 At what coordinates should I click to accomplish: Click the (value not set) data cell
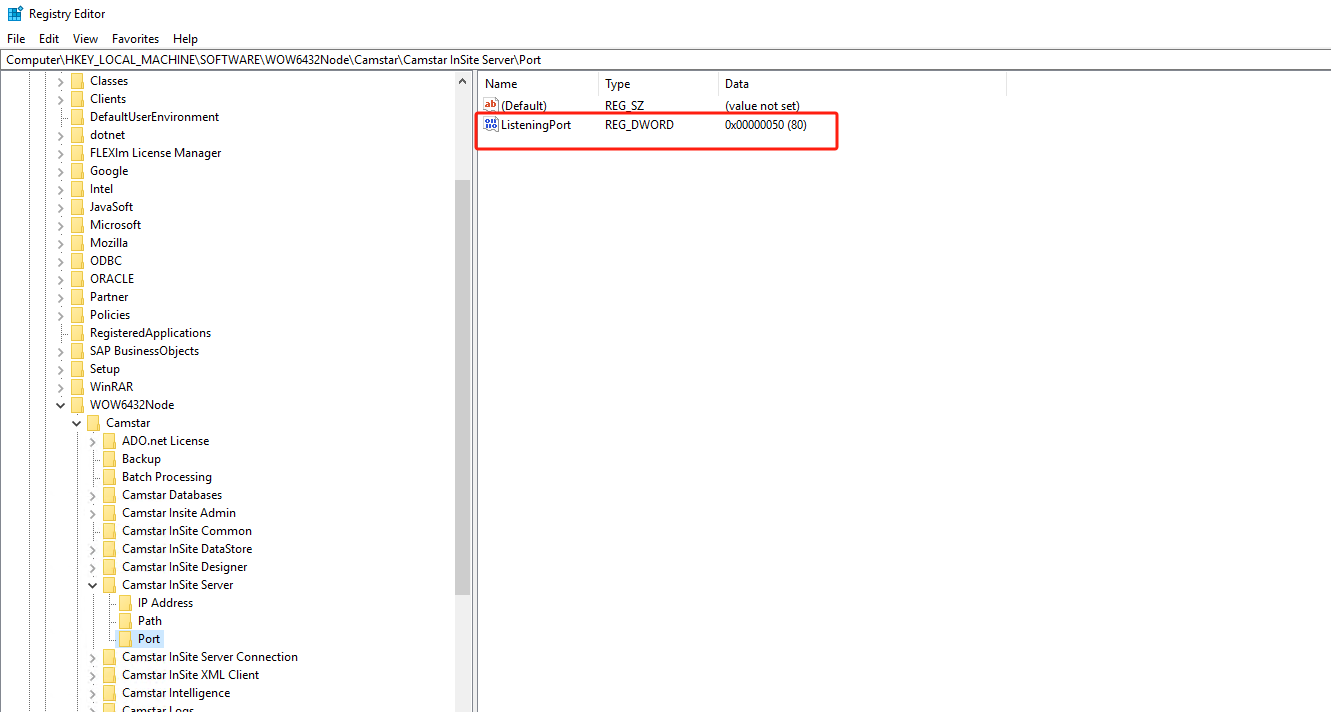coord(762,105)
